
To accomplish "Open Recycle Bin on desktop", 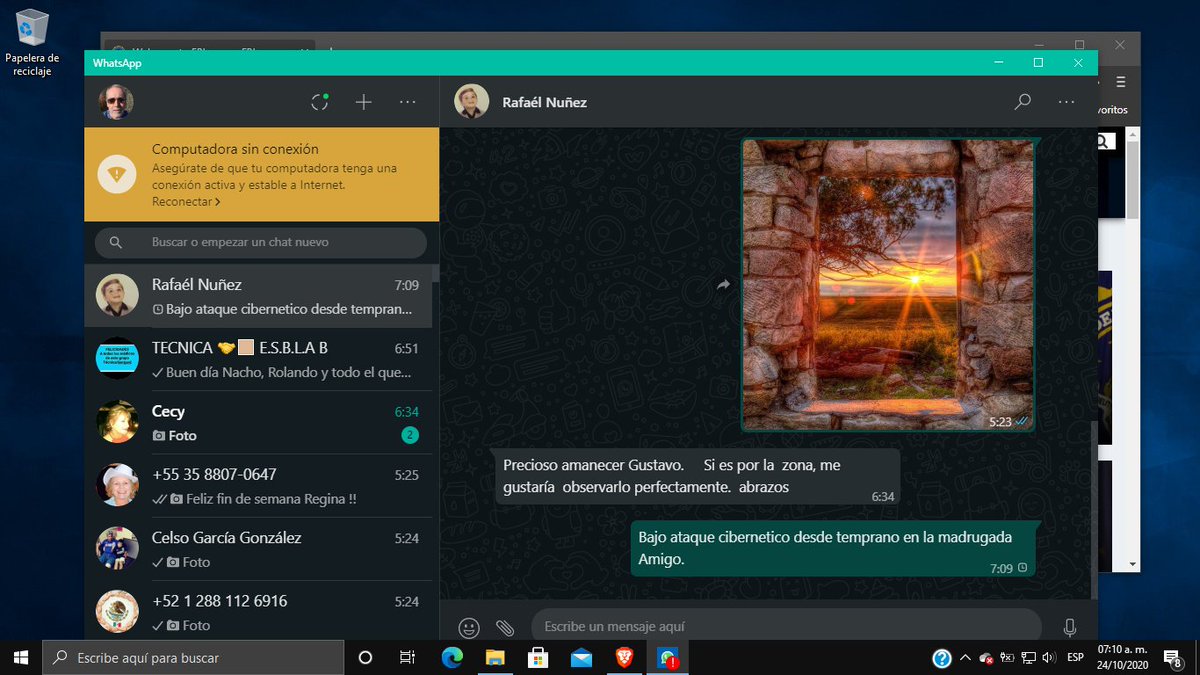I will click(32, 42).
